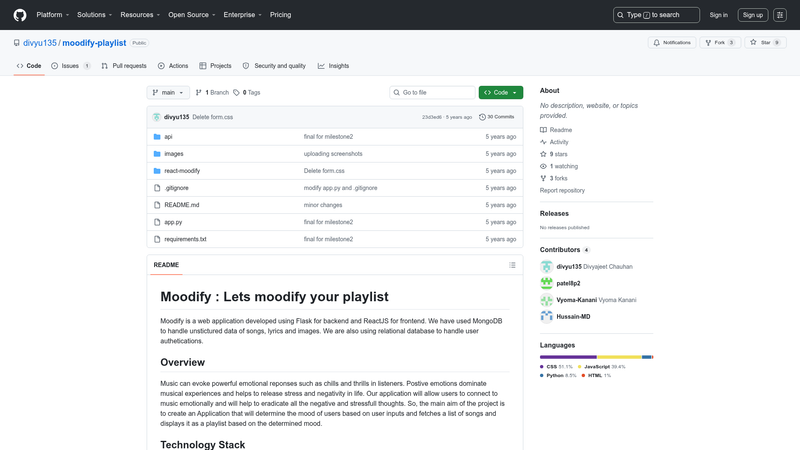Viewport: 800px width, 450px height.
Task: Open the Platform menu
Action: pos(53,15)
